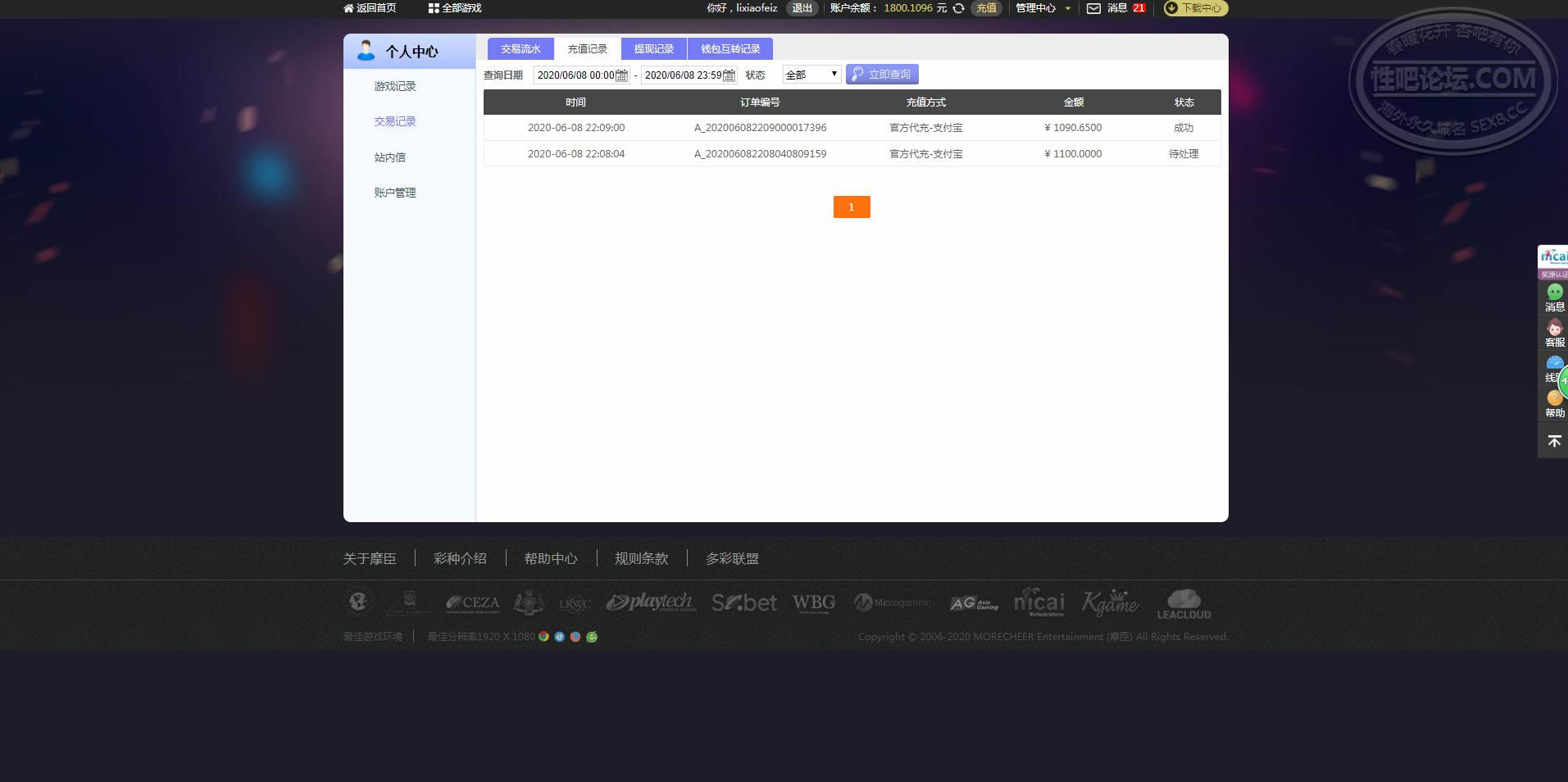Open the 多彩联盟 footer link
1568x782 pixels.
pyautogui.click(x=732, y=559)
